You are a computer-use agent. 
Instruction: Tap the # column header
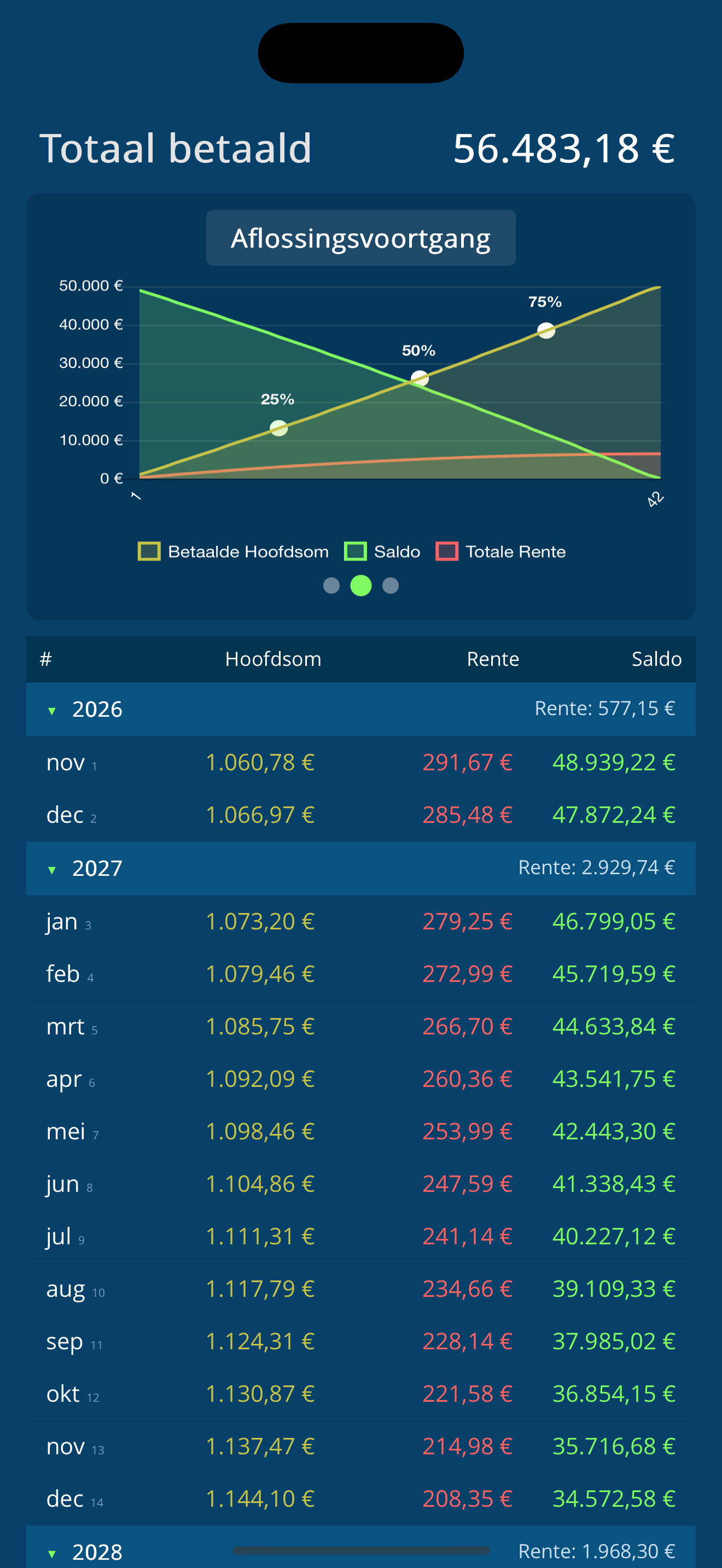click(x=45, y=659)
